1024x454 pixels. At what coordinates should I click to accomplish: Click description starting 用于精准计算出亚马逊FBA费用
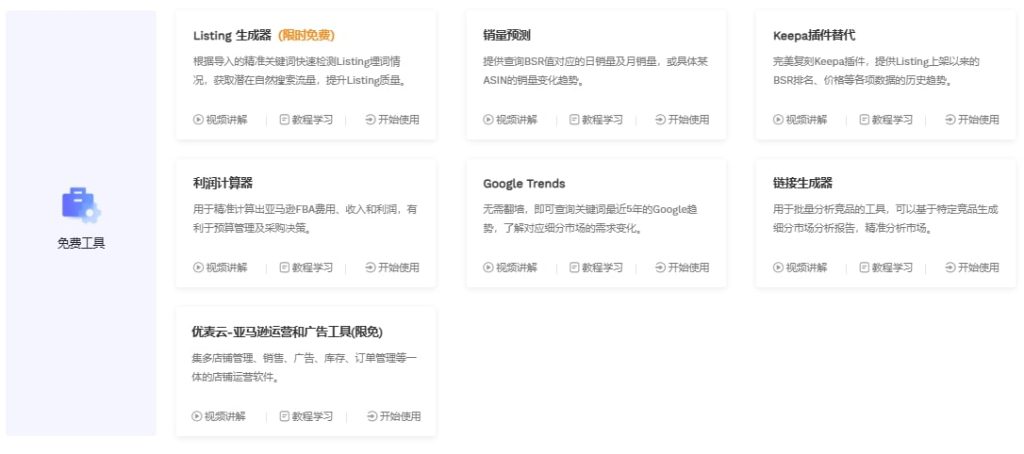point(305,219)
